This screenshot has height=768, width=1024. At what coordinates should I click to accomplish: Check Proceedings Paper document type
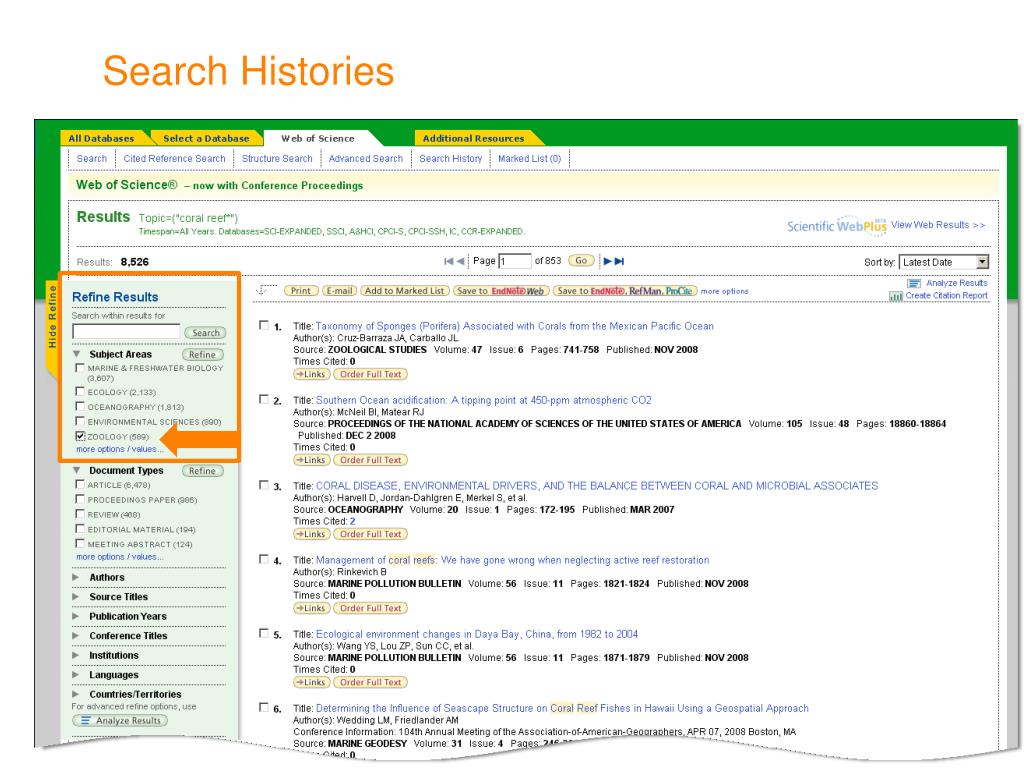point(80,500)
